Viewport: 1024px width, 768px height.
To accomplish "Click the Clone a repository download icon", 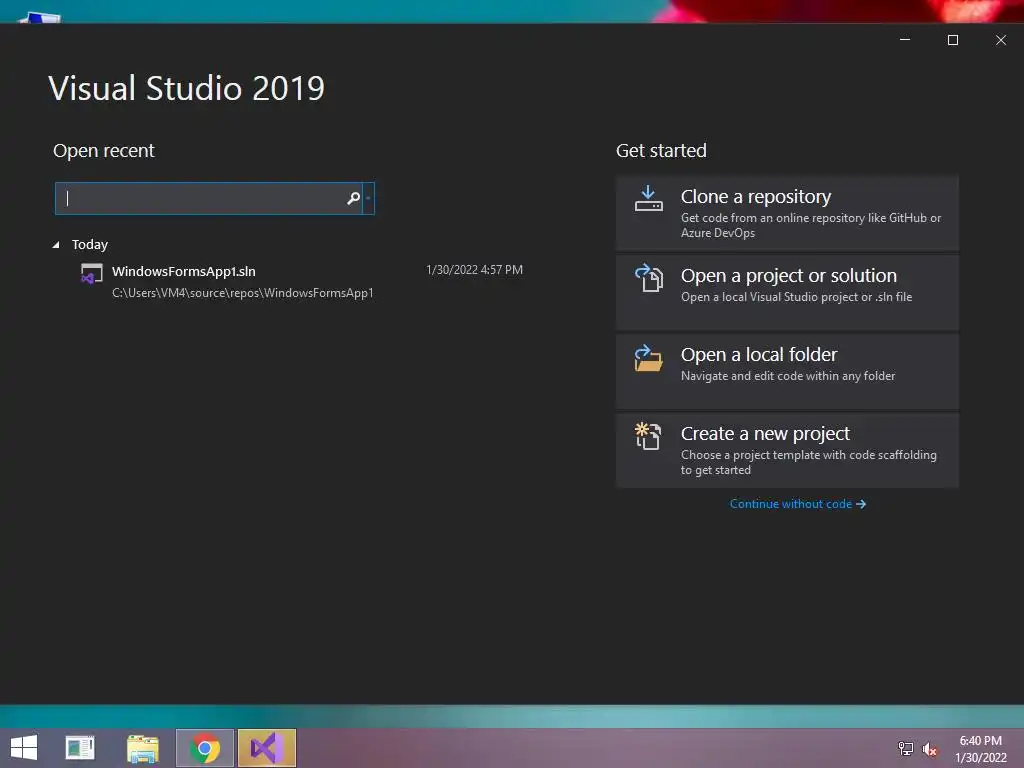I will click(x=648, y=199).
